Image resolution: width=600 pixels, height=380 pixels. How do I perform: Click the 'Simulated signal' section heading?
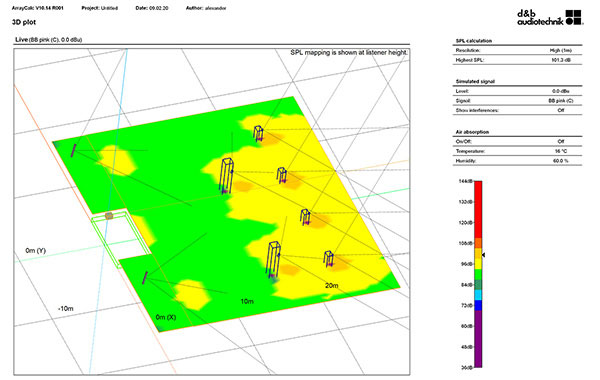tap(475, 82)
